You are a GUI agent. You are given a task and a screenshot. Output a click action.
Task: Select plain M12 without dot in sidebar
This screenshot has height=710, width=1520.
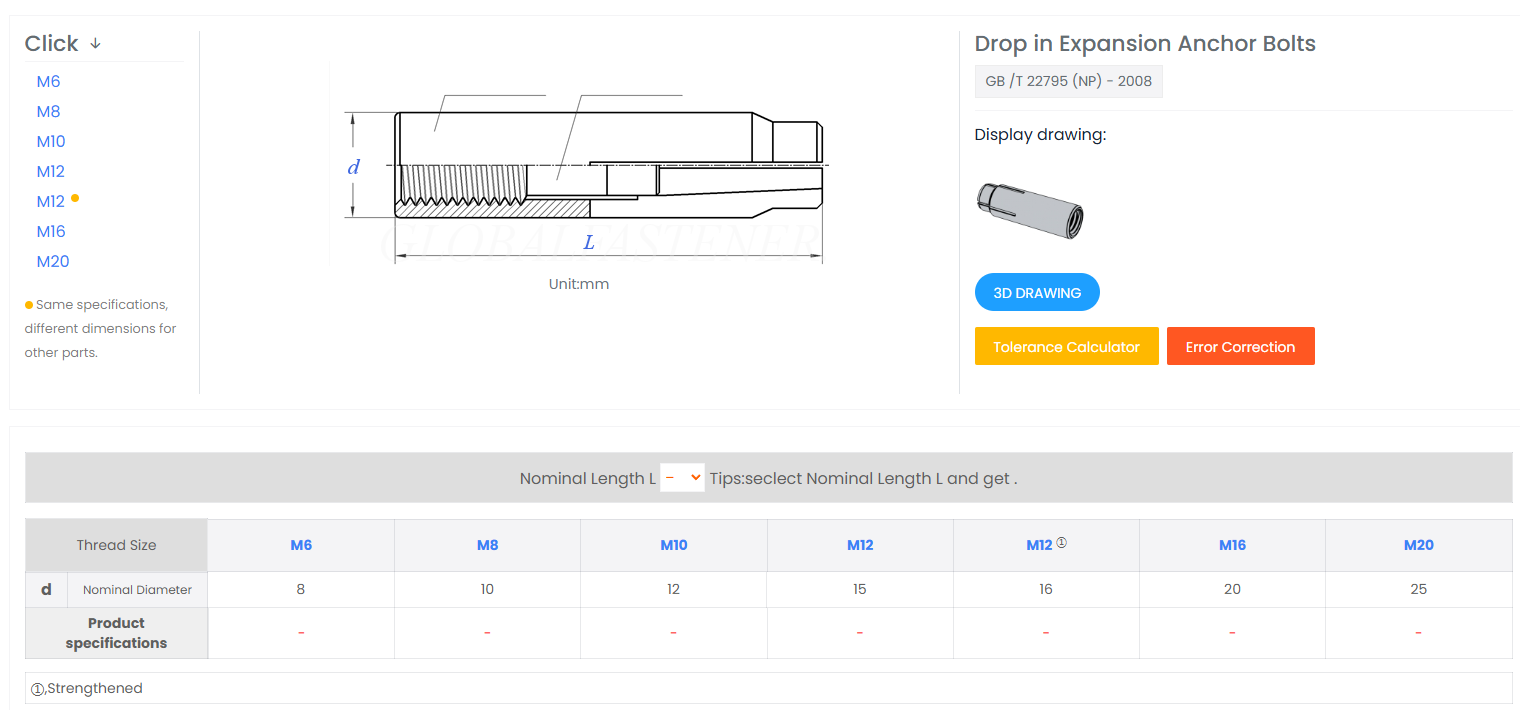[51, 172]
